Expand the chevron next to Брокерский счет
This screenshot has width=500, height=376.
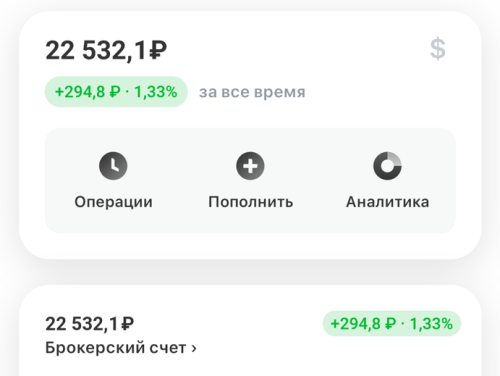[194, 349]
